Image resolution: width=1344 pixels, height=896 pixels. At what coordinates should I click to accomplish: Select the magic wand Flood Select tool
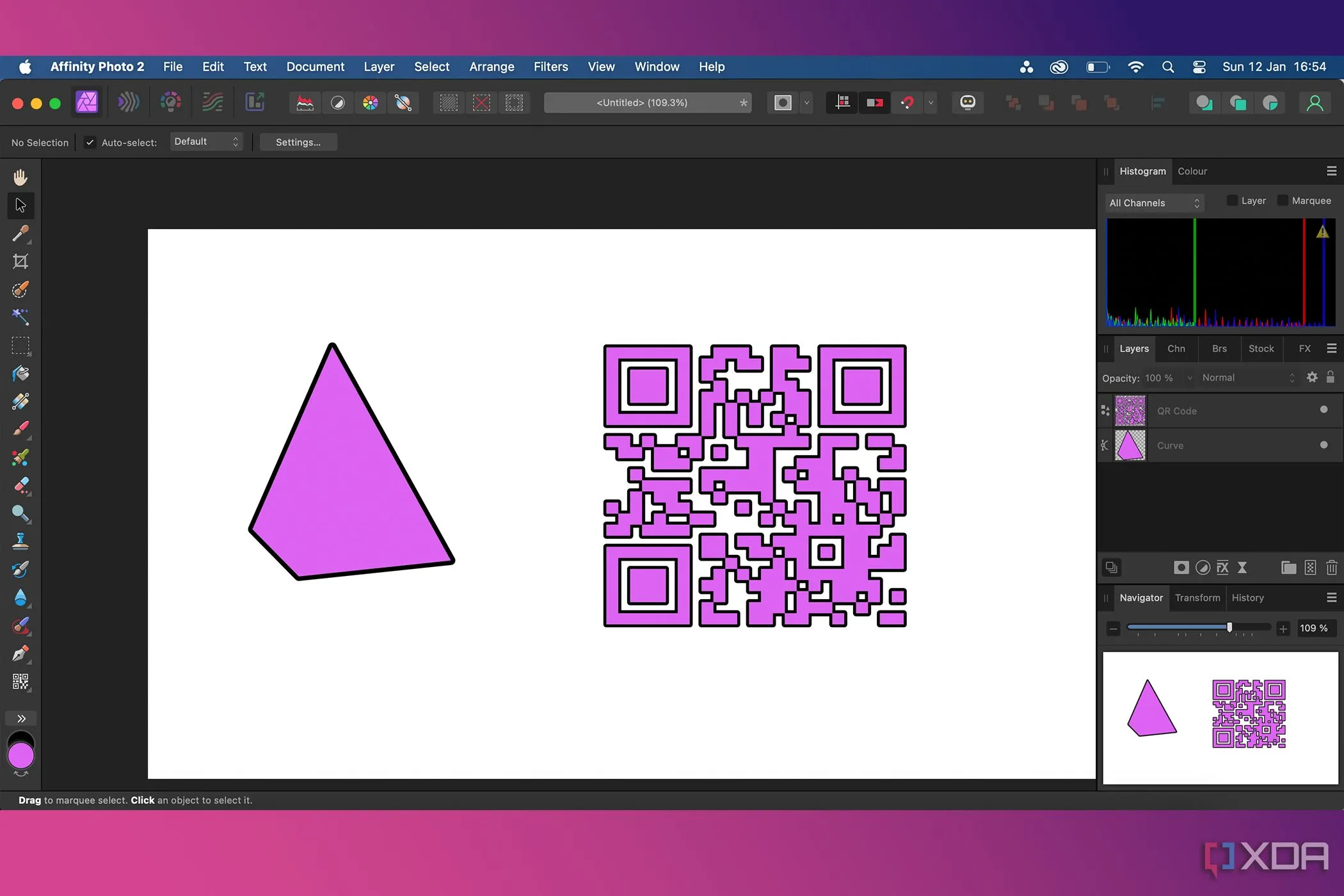click(20, 317)
